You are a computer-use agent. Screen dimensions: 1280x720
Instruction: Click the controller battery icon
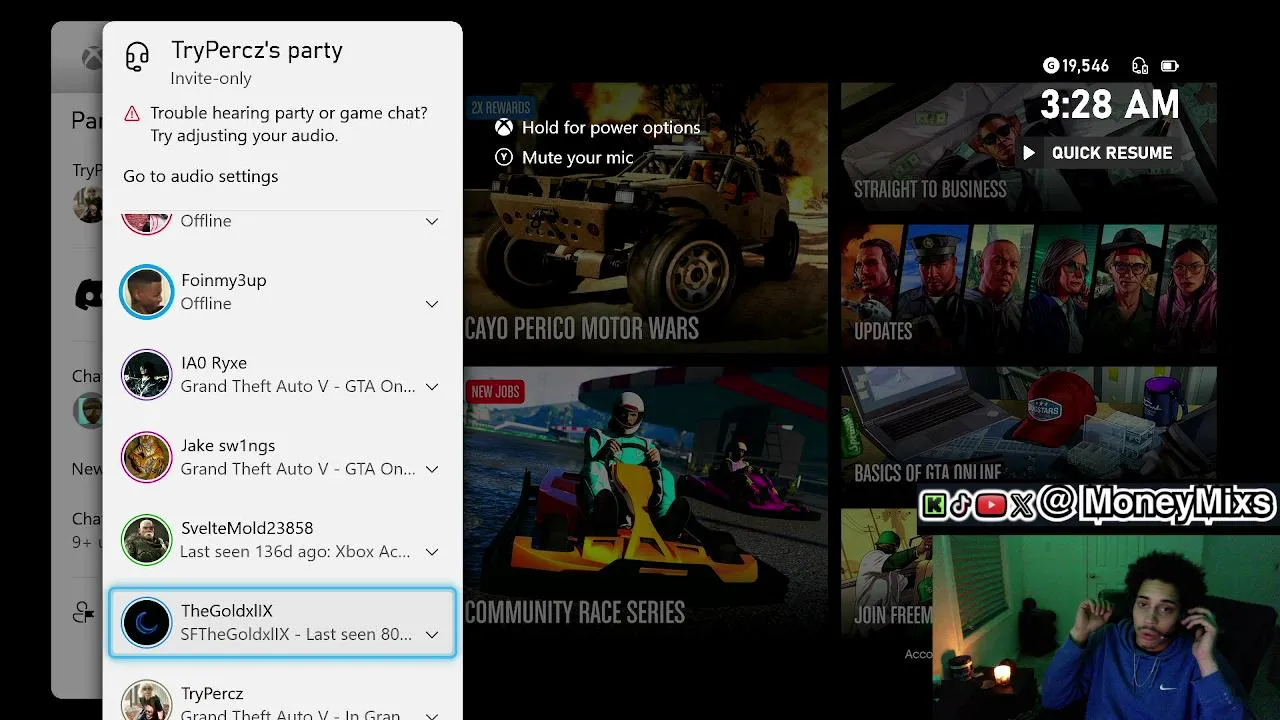click(x=1169, y=66)
